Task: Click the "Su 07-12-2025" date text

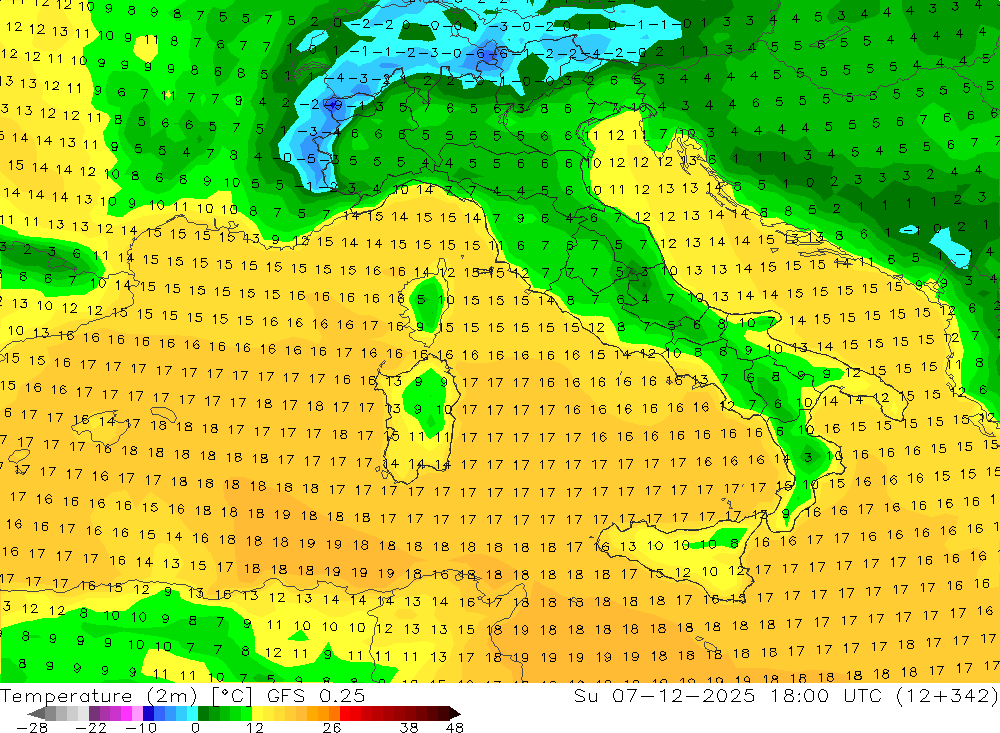Action: tap(663, 695)
